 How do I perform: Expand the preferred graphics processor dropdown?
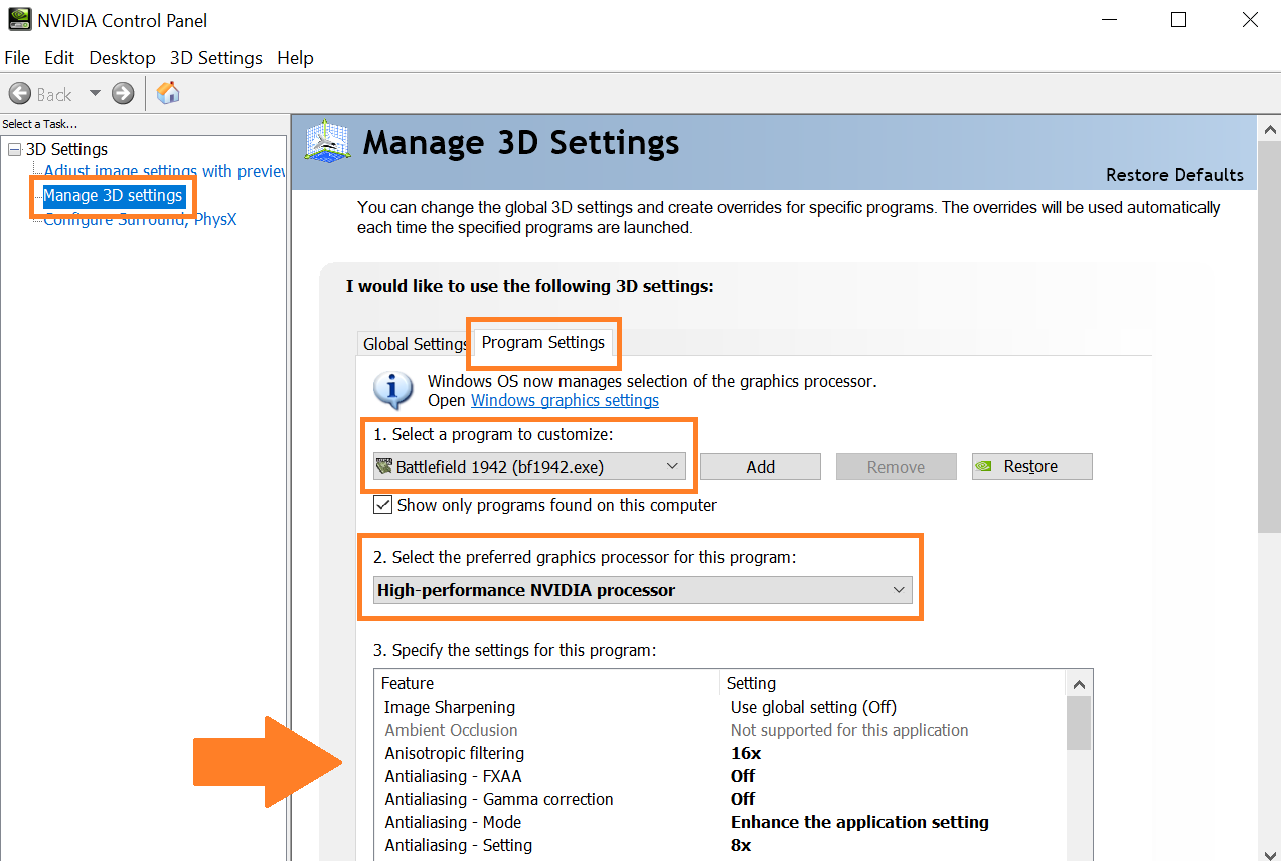[x=898, y=590]
